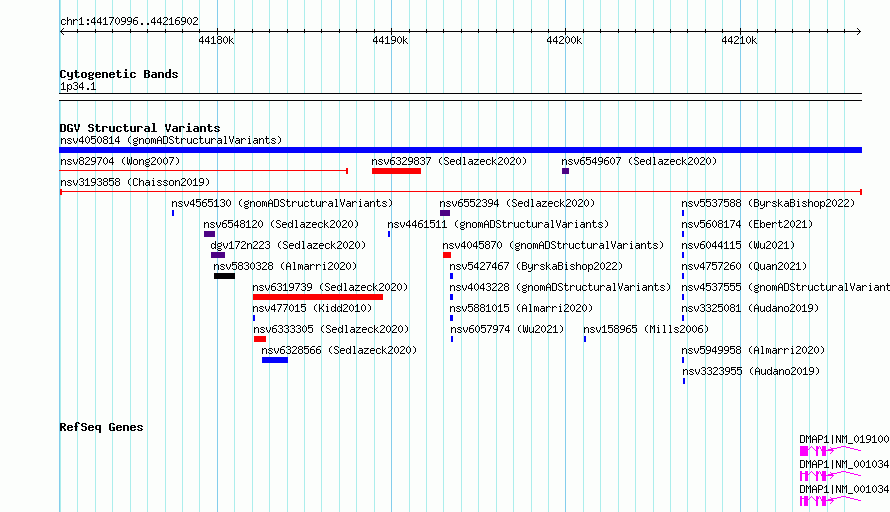Screen dimensions: 890x512
Task: Click the blue nsv6328566 variant bar
Action: click(x=275, y=360)
